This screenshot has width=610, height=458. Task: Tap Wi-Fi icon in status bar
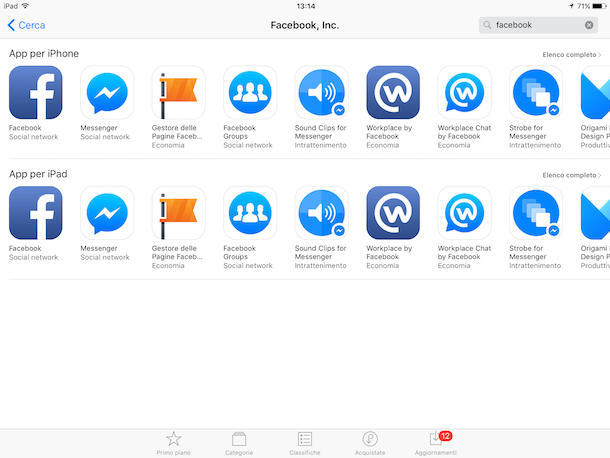click(x=25, y=6)
